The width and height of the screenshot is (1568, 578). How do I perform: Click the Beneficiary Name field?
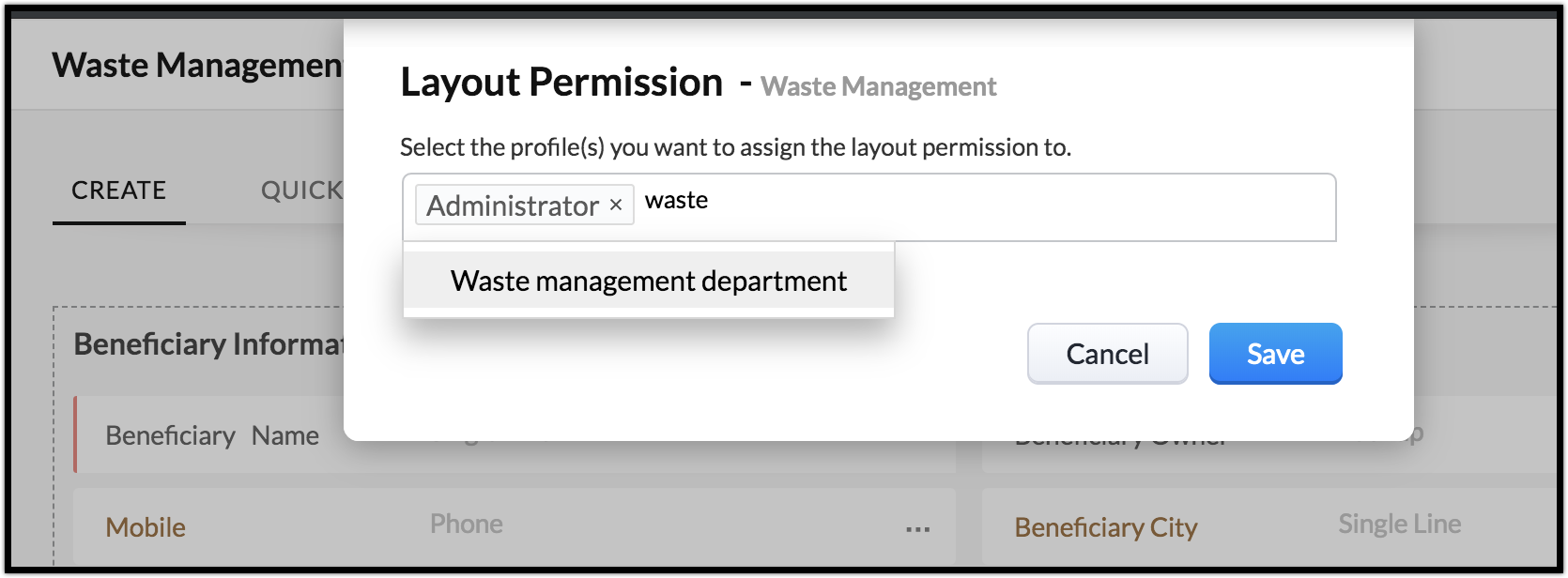(212, 435)
